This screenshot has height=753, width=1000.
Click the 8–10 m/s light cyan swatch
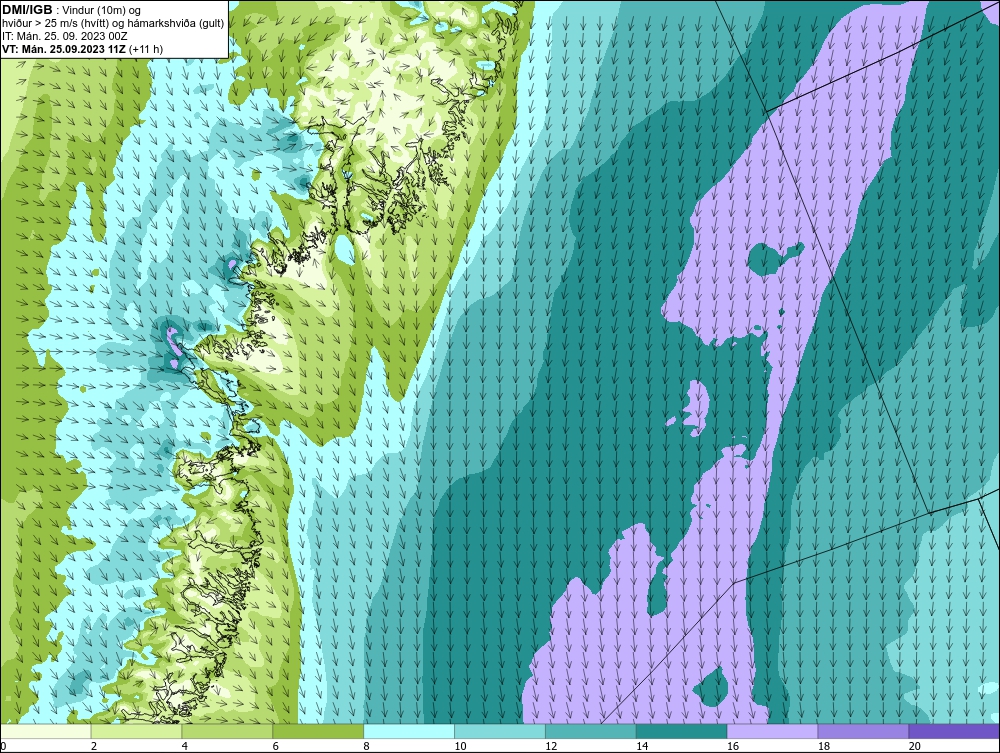(x=409, y=731)
